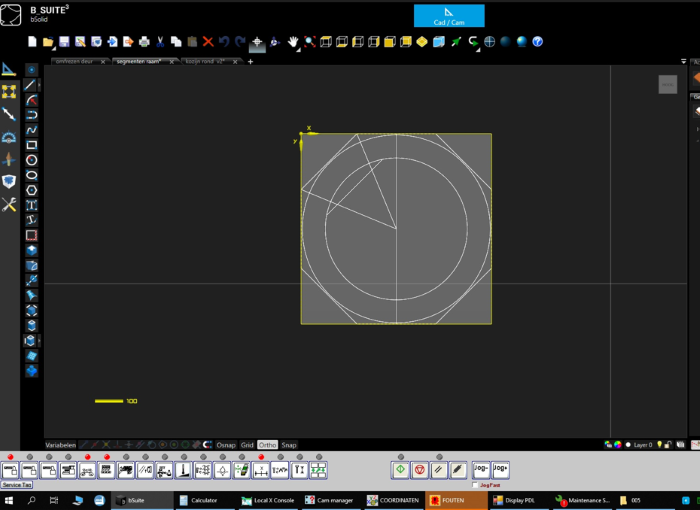Open Local X Console from the taskbar
700x510 pixels.
(268, 500)
